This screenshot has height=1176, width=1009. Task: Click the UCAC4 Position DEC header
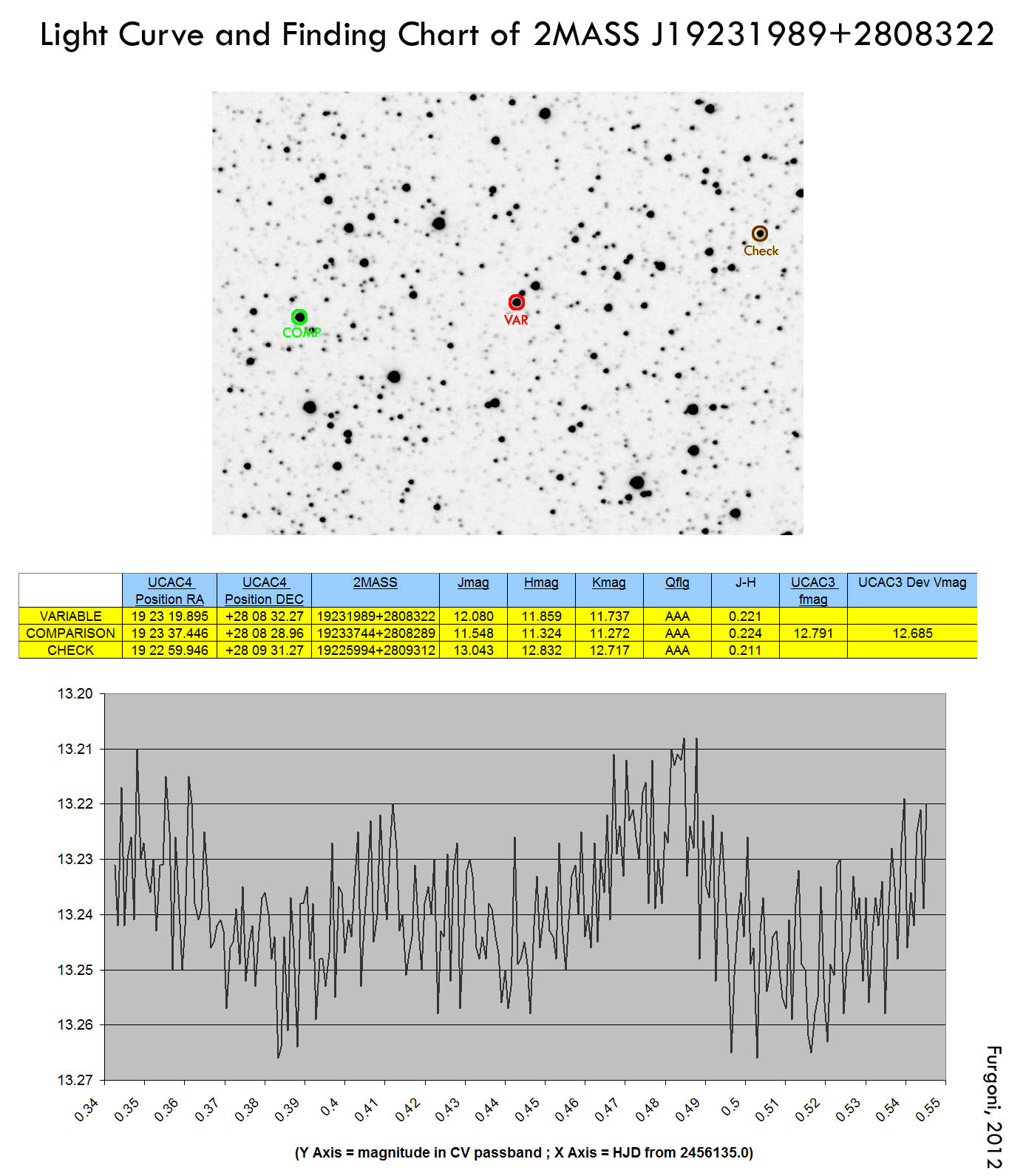point(264,591)
